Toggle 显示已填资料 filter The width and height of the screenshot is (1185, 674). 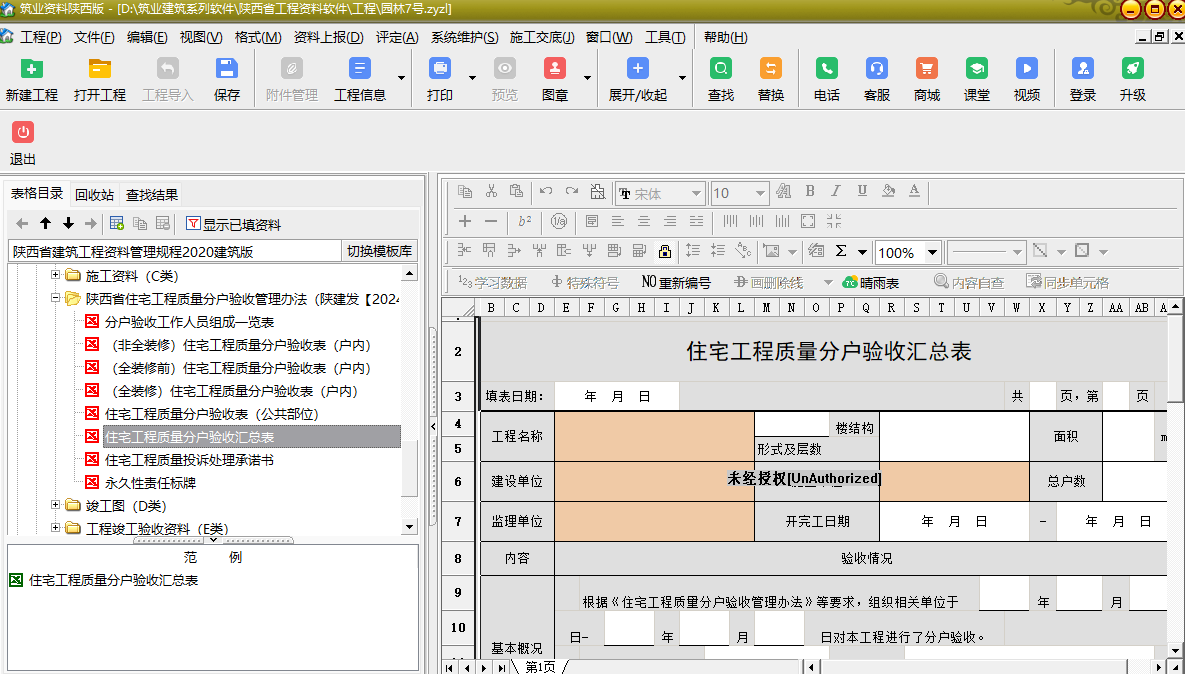point(232,224)
